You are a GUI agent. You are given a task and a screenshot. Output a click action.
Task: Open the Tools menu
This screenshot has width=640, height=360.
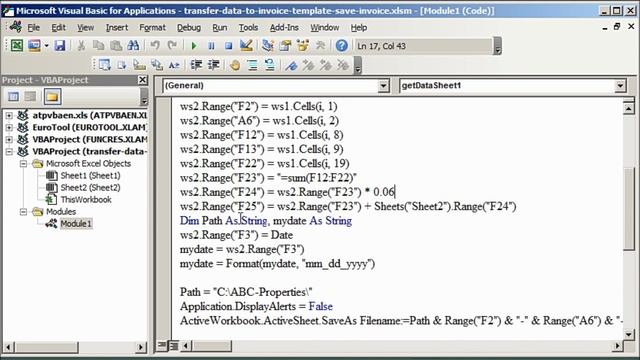[248, 27]
